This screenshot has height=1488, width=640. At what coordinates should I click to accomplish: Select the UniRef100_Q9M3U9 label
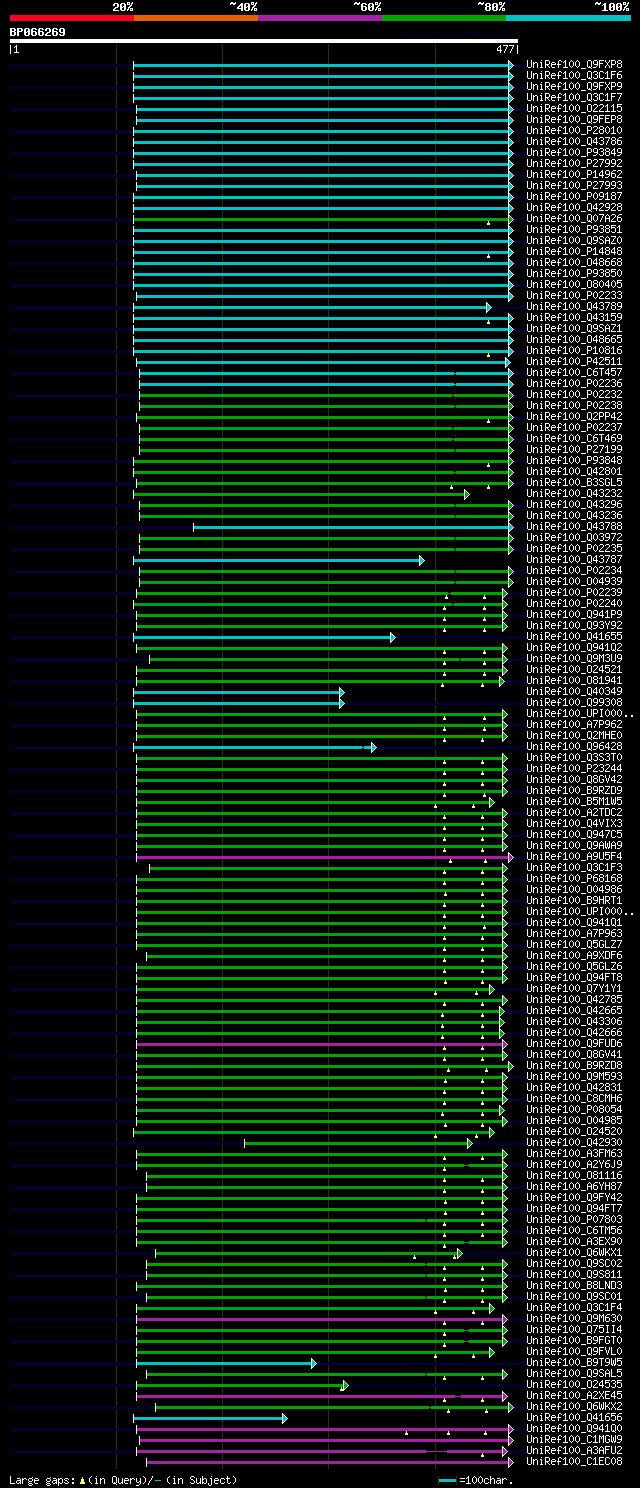[x=574, y=659]
